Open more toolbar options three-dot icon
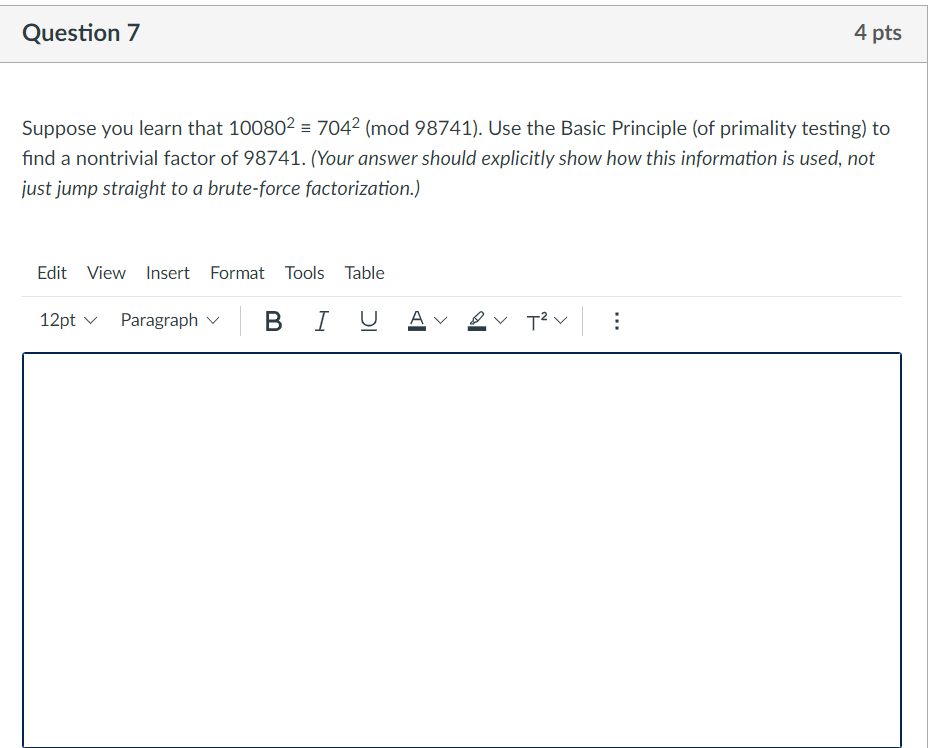932x748 pixels. (x=616, y=321)
